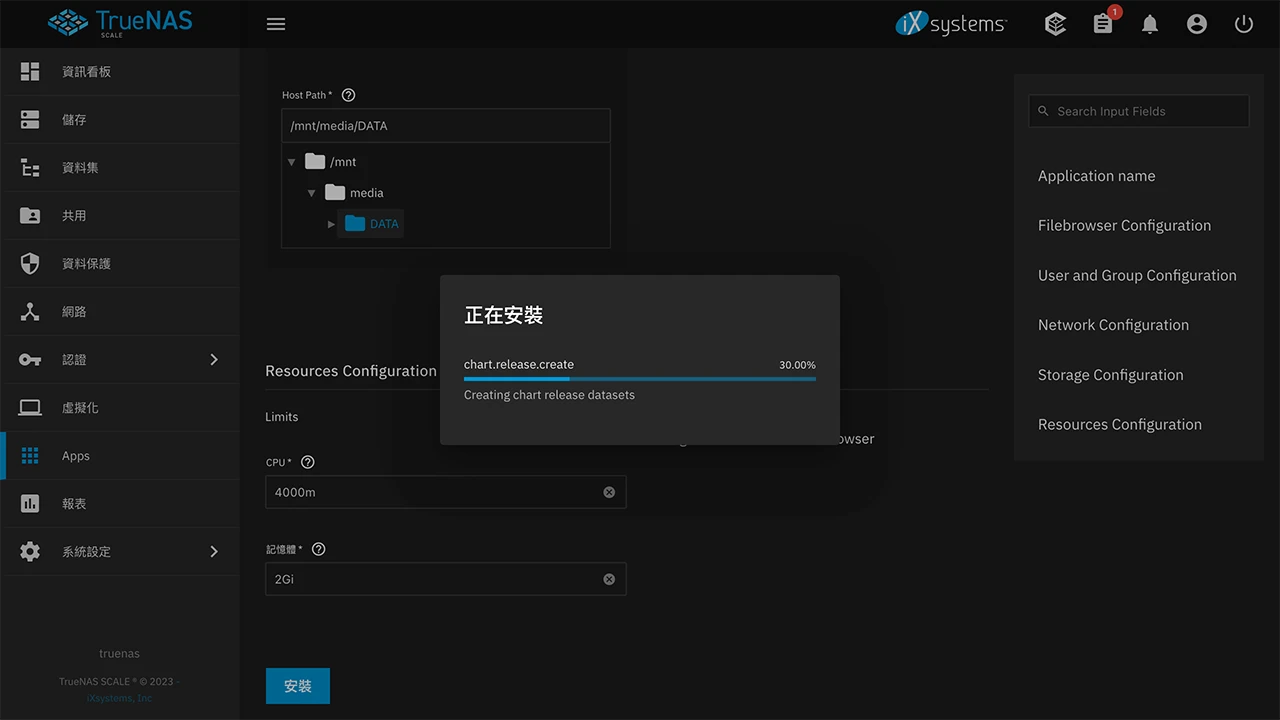This screenshot has width=1280, height=720.
Task: Open the power options icon
Action: click(1243, 24)
